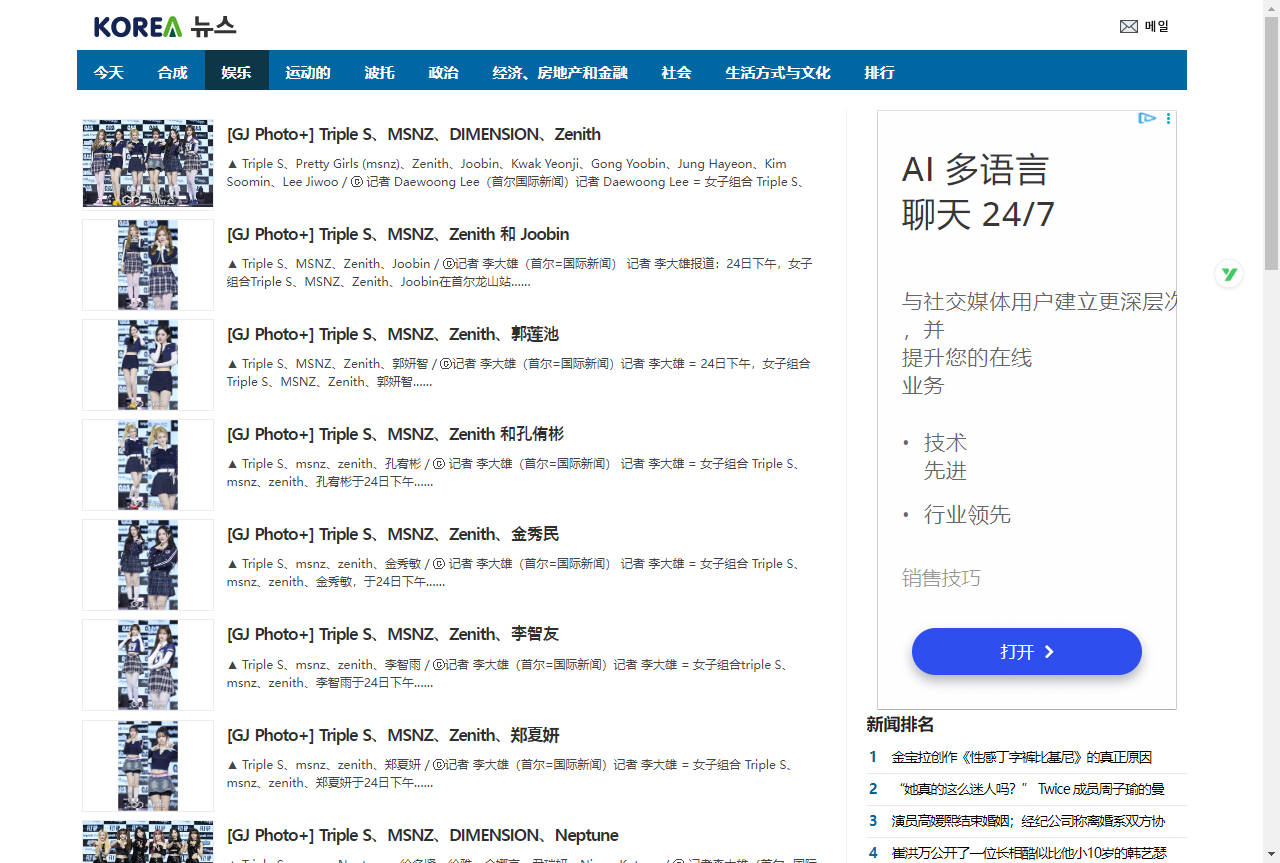Click thumbnail of the Zenith 和 Joobin article
Screen dimensions: 1280x863
148,264
